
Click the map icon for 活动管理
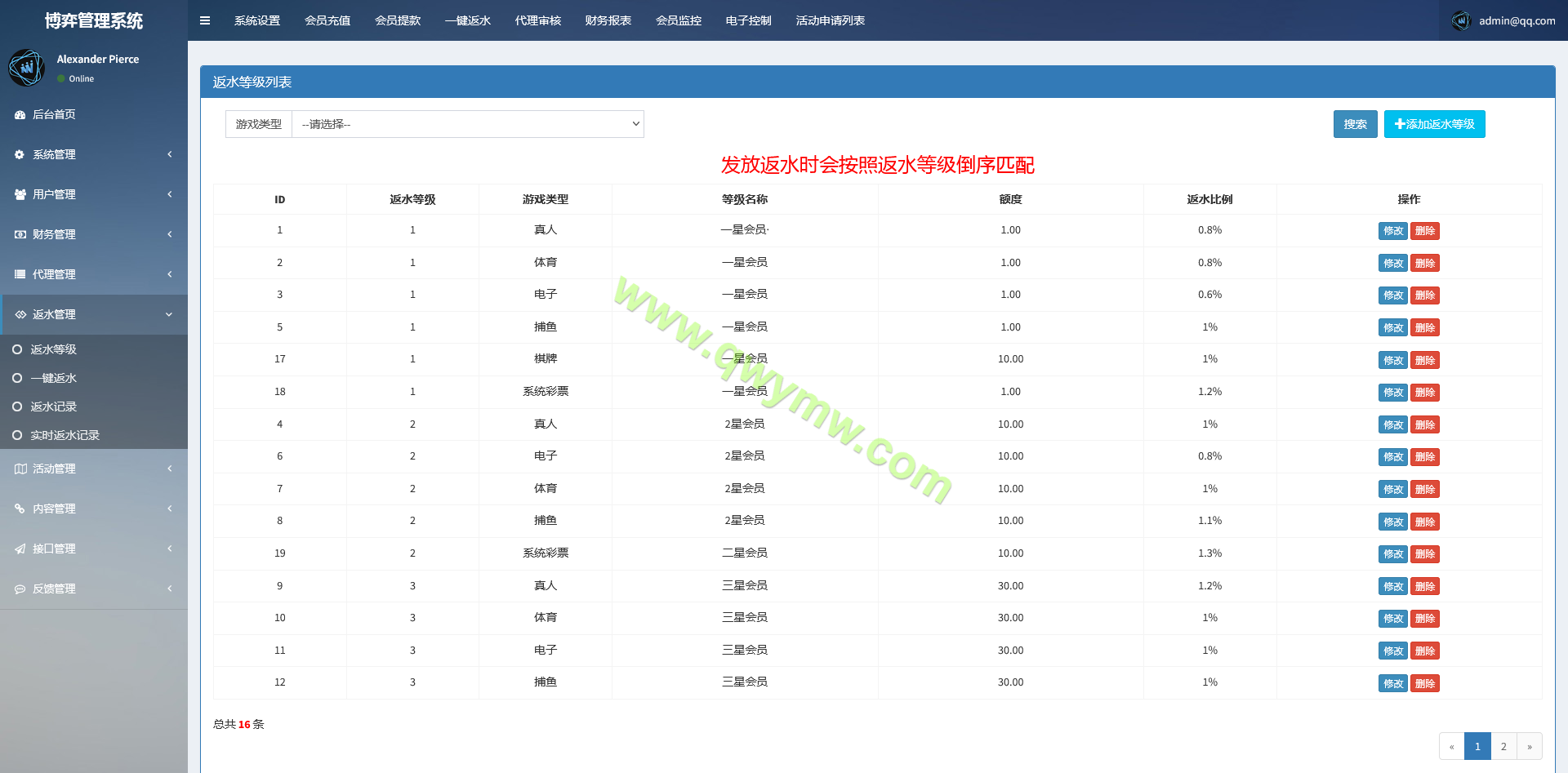[20, 469]
